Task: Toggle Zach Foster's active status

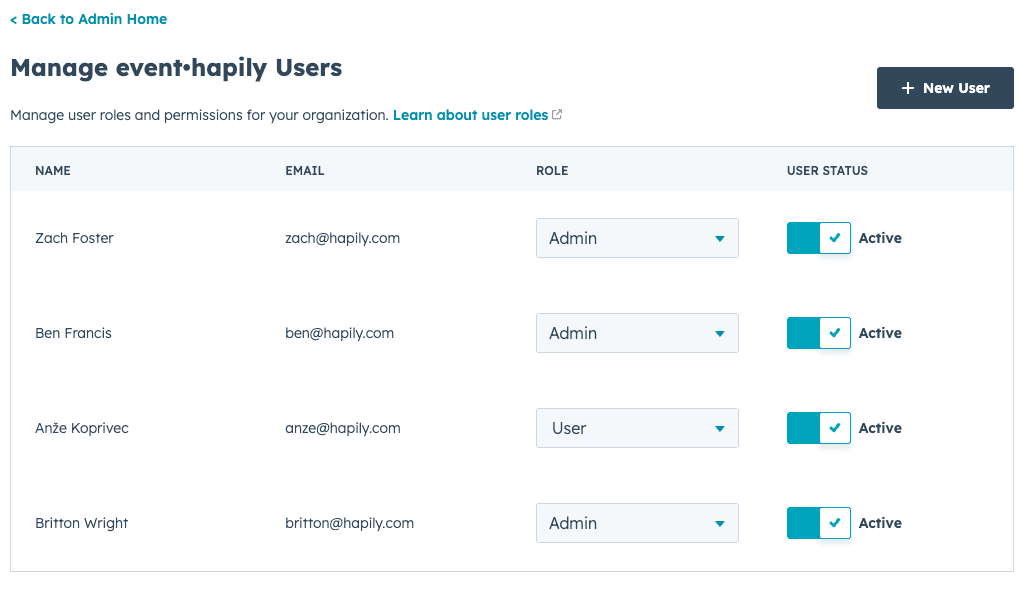Action: (x=818, y=238)
